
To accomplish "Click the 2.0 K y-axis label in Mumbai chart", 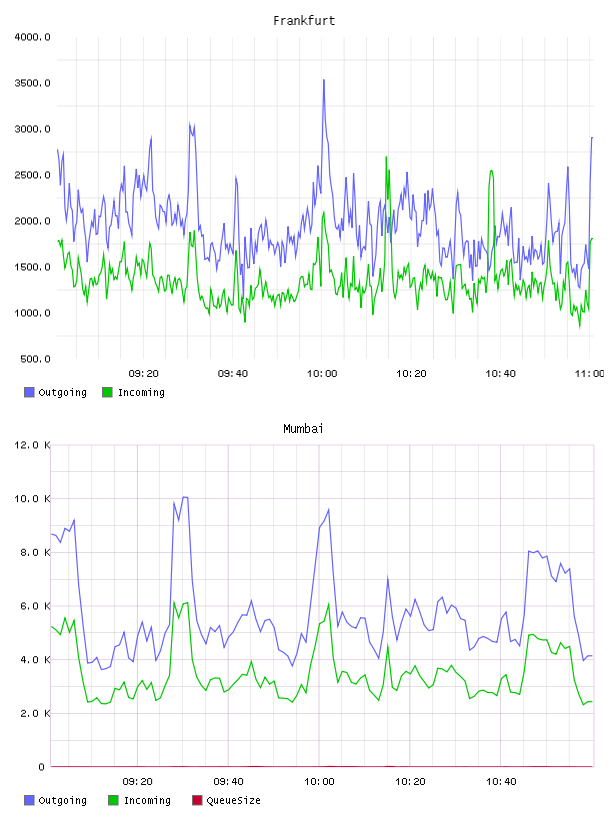I will (x=35, y=713).
